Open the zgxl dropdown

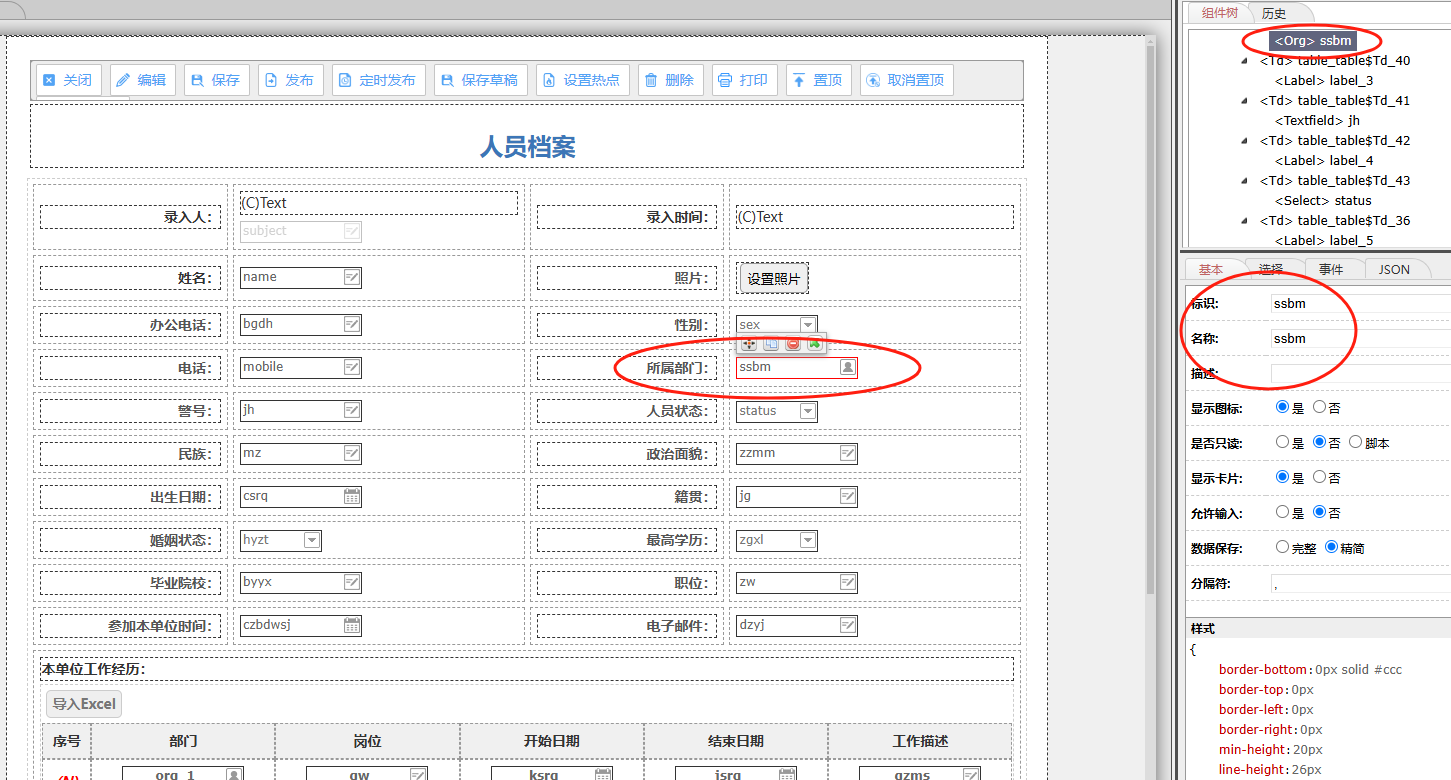point(808,539)
